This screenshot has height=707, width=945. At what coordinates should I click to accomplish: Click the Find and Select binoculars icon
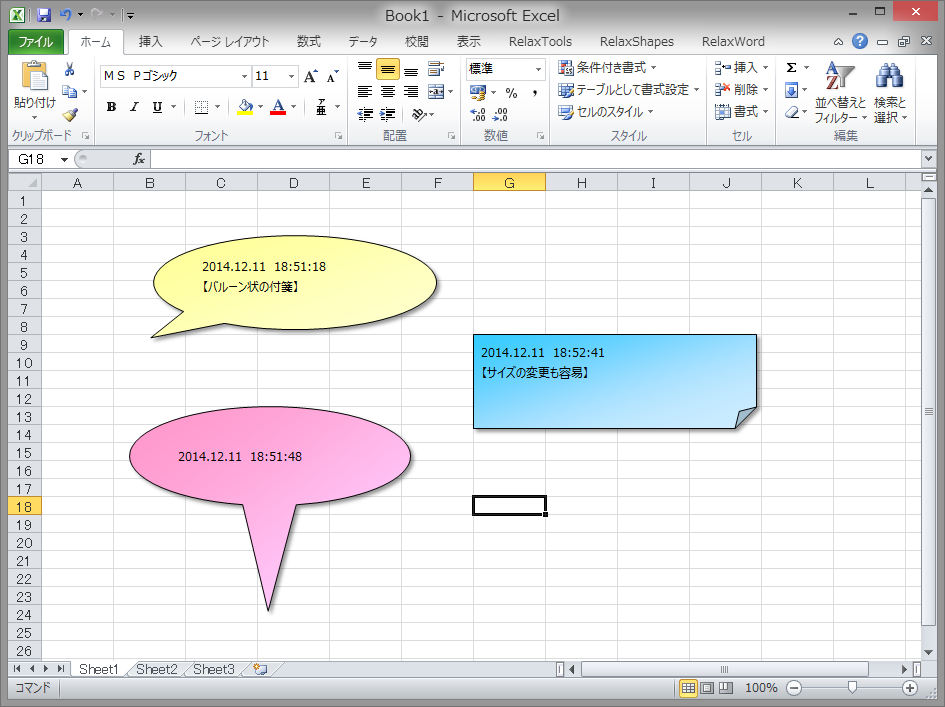pyautogui.click(x=889, y=77)
